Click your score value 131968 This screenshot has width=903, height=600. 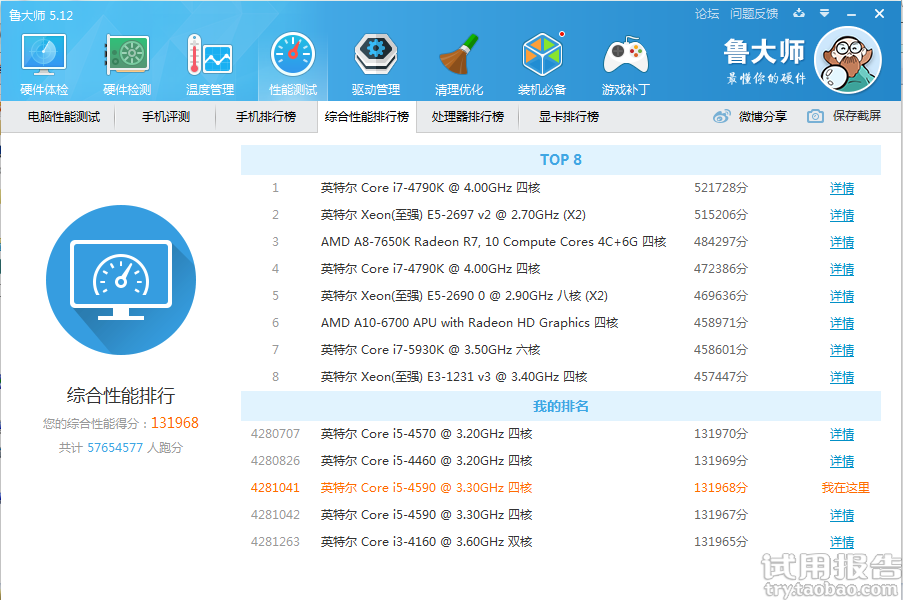(175, 423)
